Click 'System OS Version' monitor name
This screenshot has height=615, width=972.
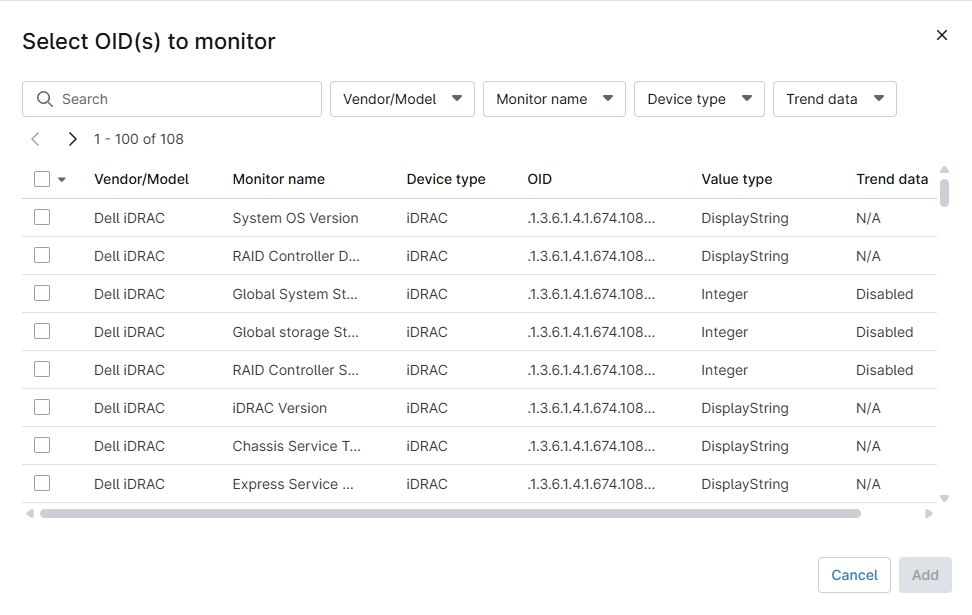[x=295, y=218]
